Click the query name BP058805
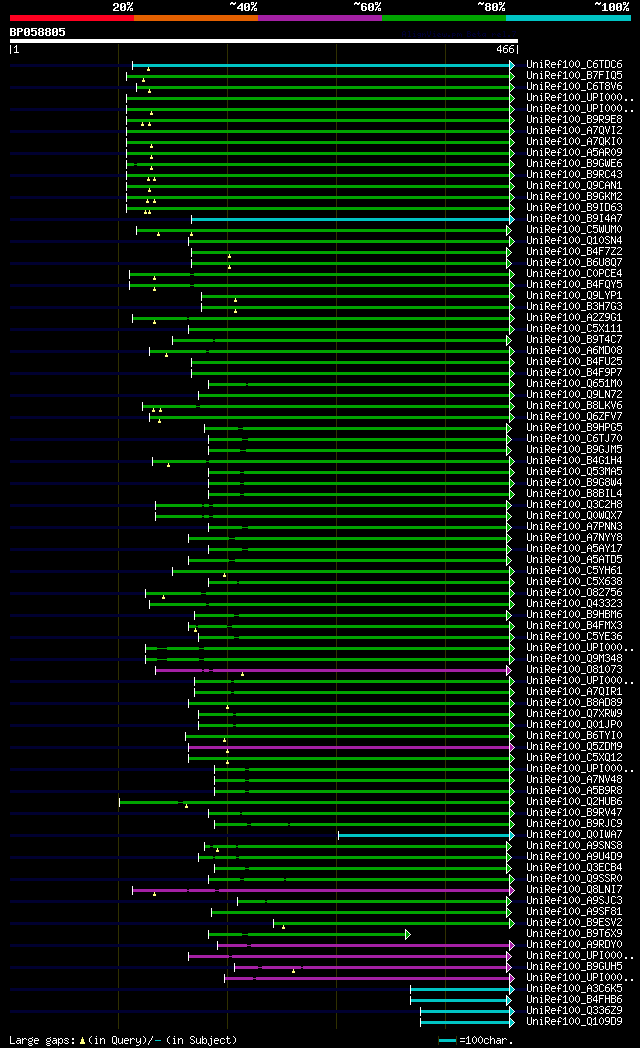Screen dimensions: 640x1048 coord(37,32)
